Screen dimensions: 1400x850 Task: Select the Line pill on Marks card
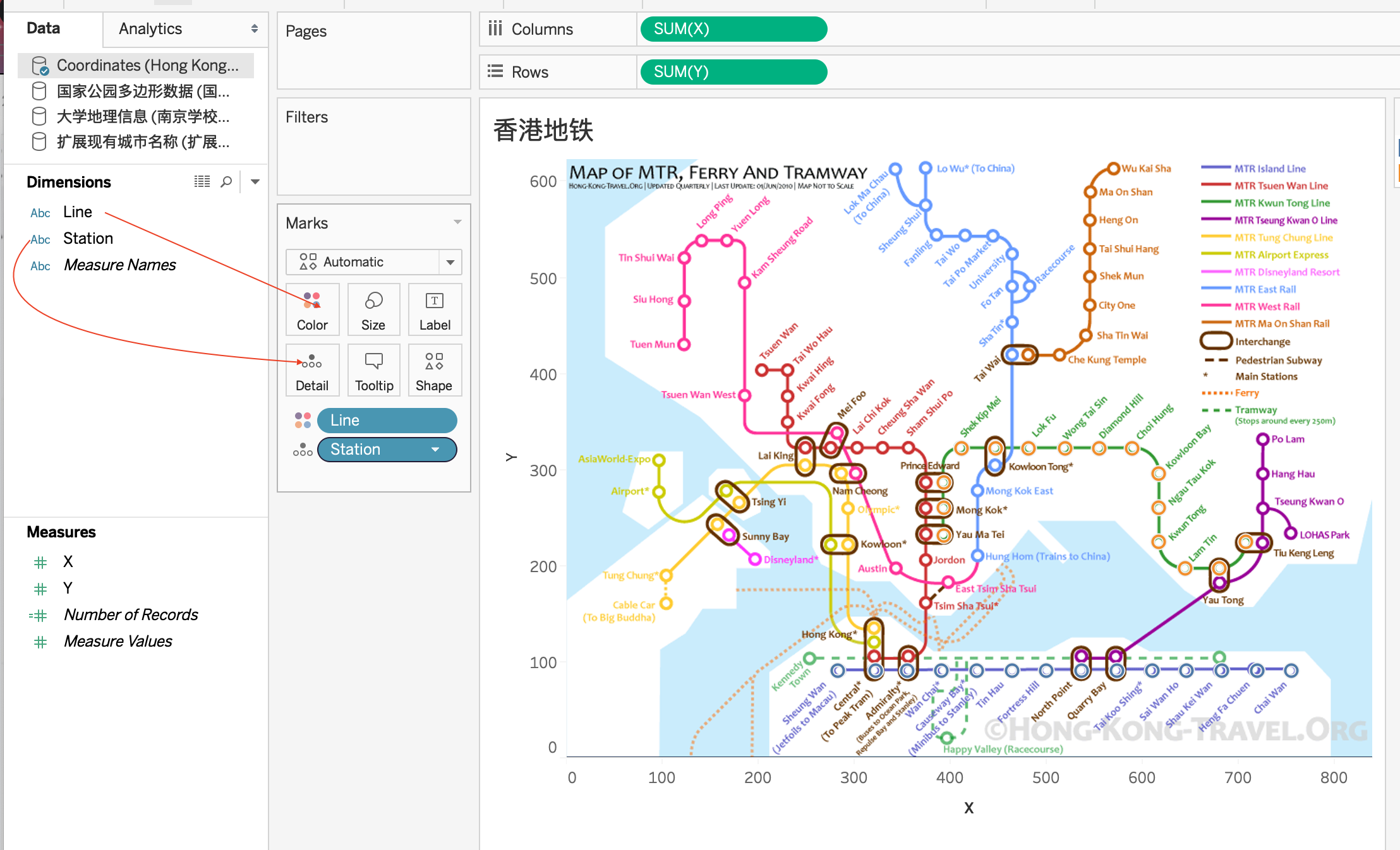tap(387, 421)
